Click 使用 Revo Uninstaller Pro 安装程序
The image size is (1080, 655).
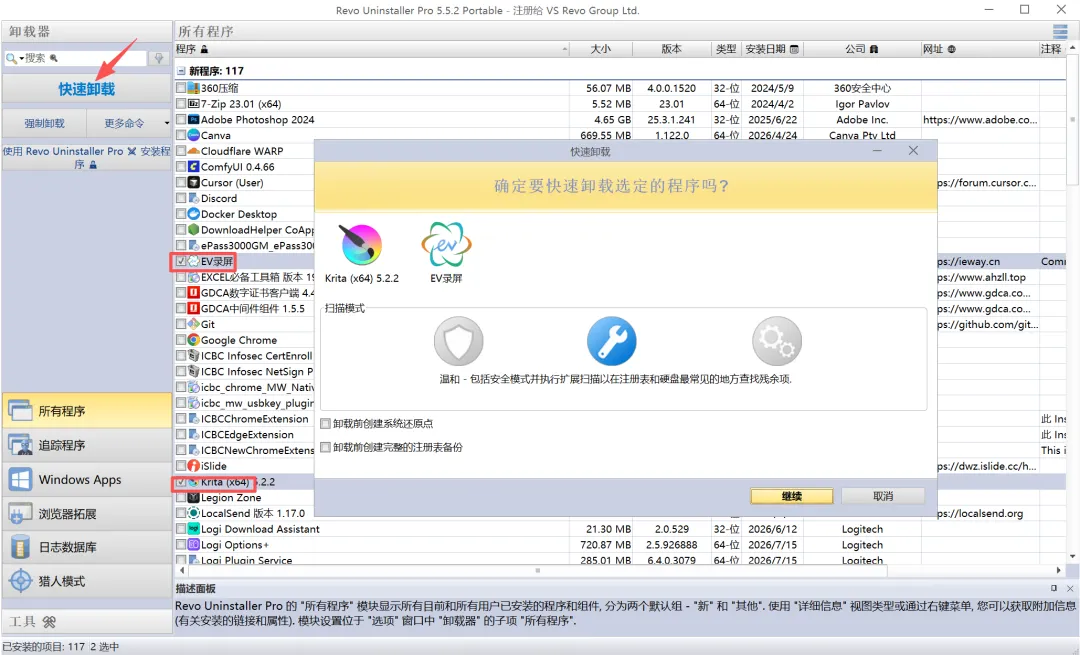pyautogui.click(x=87, y=157)
